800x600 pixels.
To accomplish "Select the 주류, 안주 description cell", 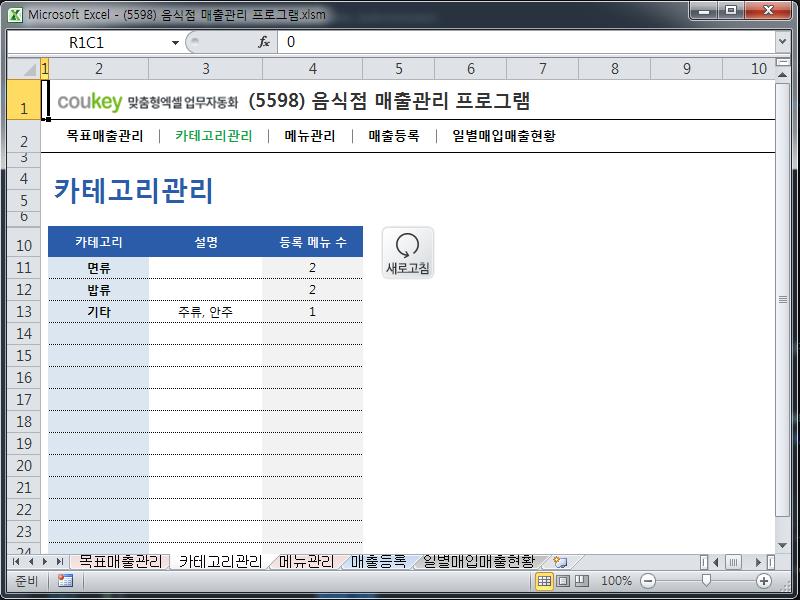I will (x=206, y=312).
